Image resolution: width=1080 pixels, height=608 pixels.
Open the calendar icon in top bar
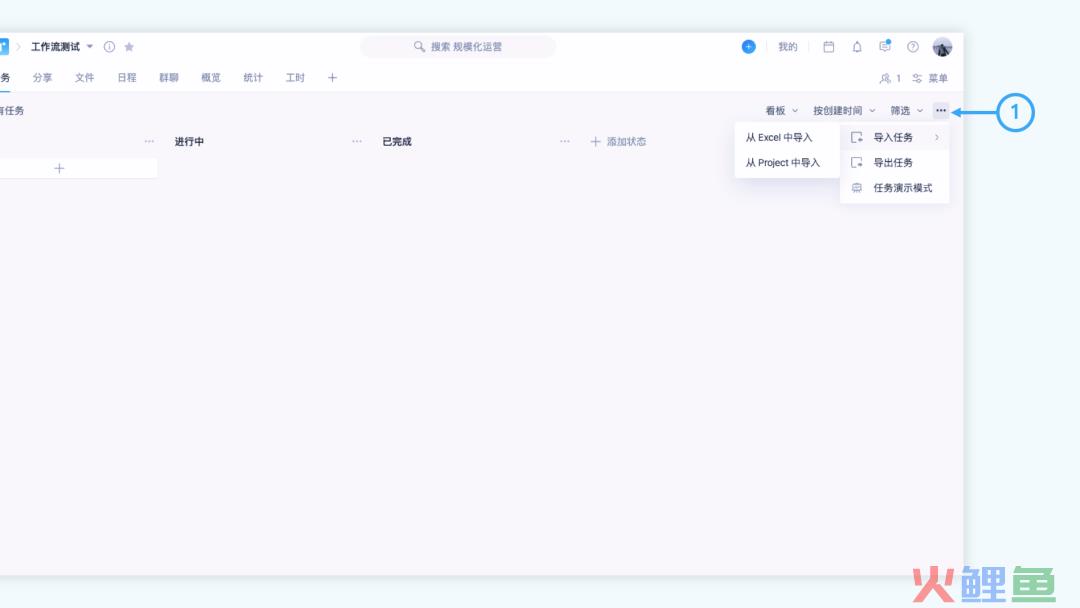tap(829, 47)
